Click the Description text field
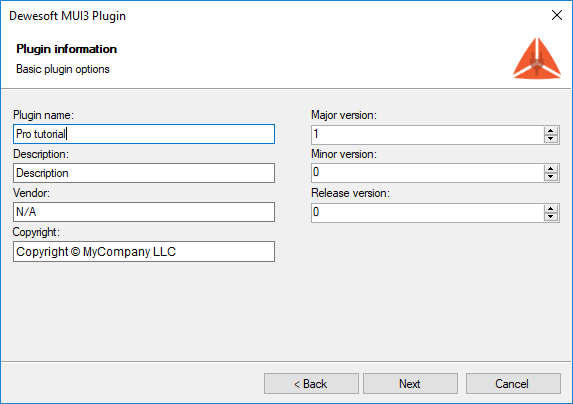 (144, 173)
